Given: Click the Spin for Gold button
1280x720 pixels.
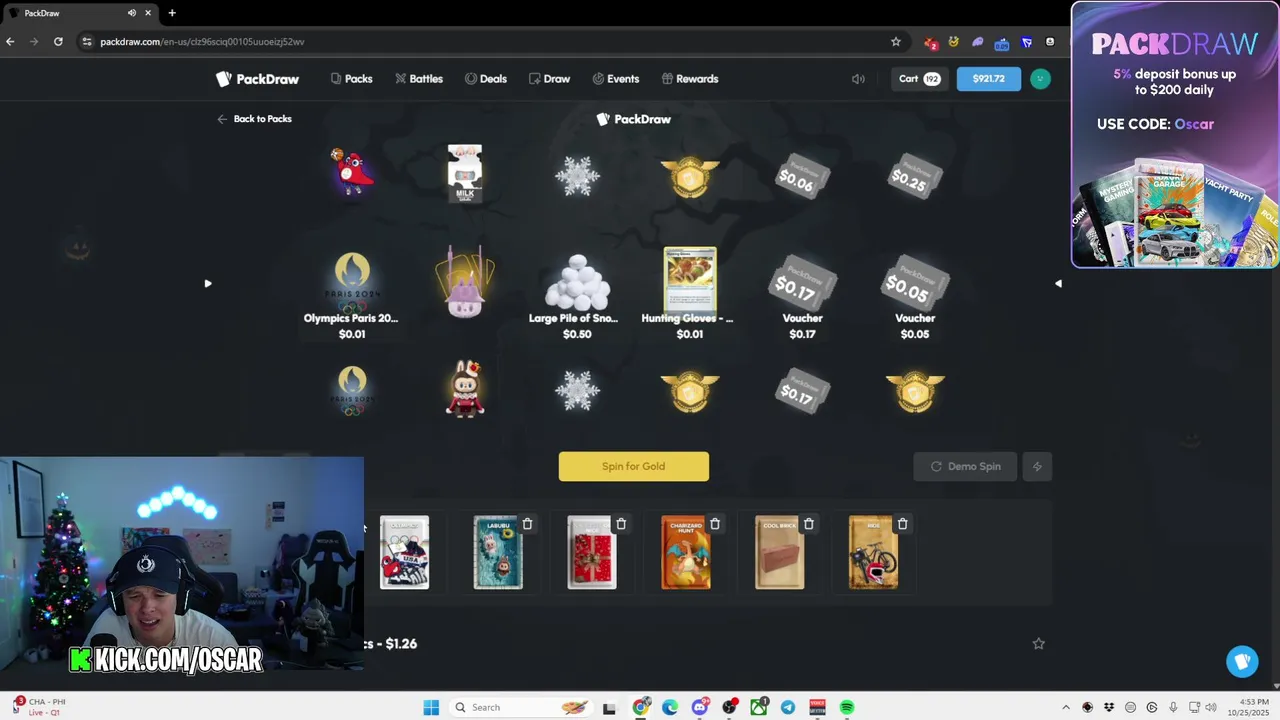Looking at the screenshot, I should [634, 466].
